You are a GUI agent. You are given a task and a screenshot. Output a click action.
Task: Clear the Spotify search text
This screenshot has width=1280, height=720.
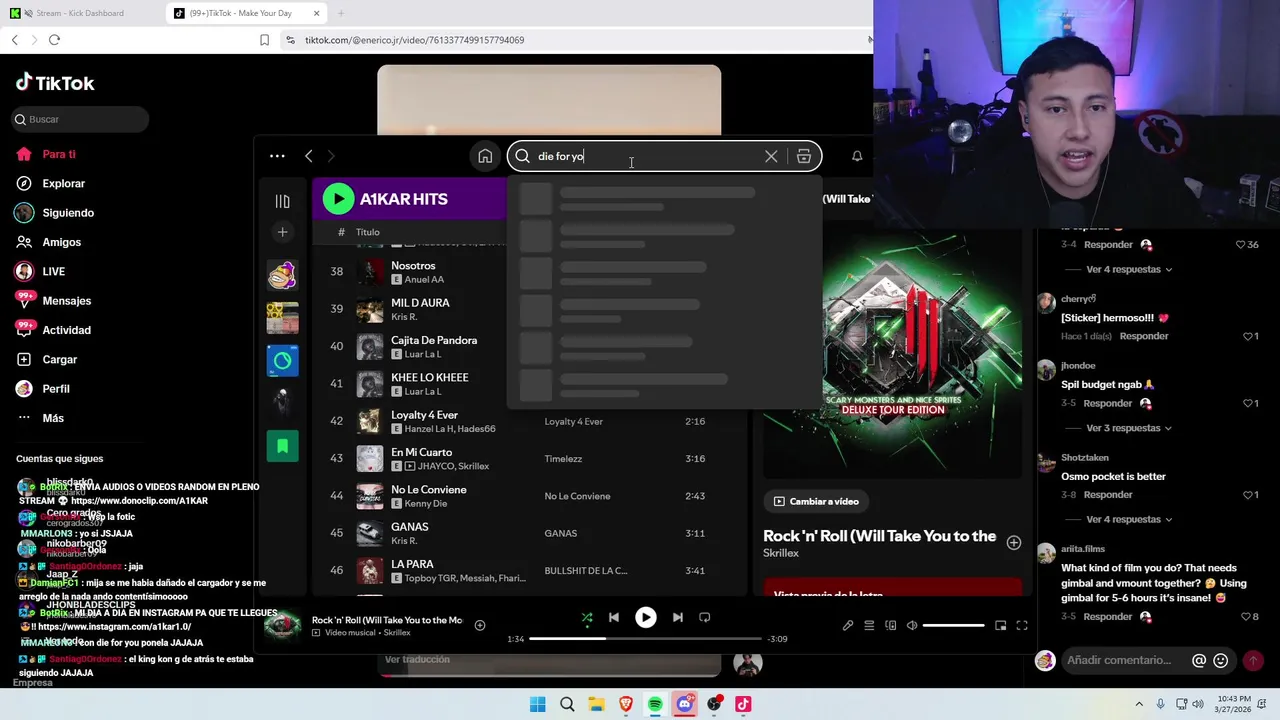click(771, 156)
